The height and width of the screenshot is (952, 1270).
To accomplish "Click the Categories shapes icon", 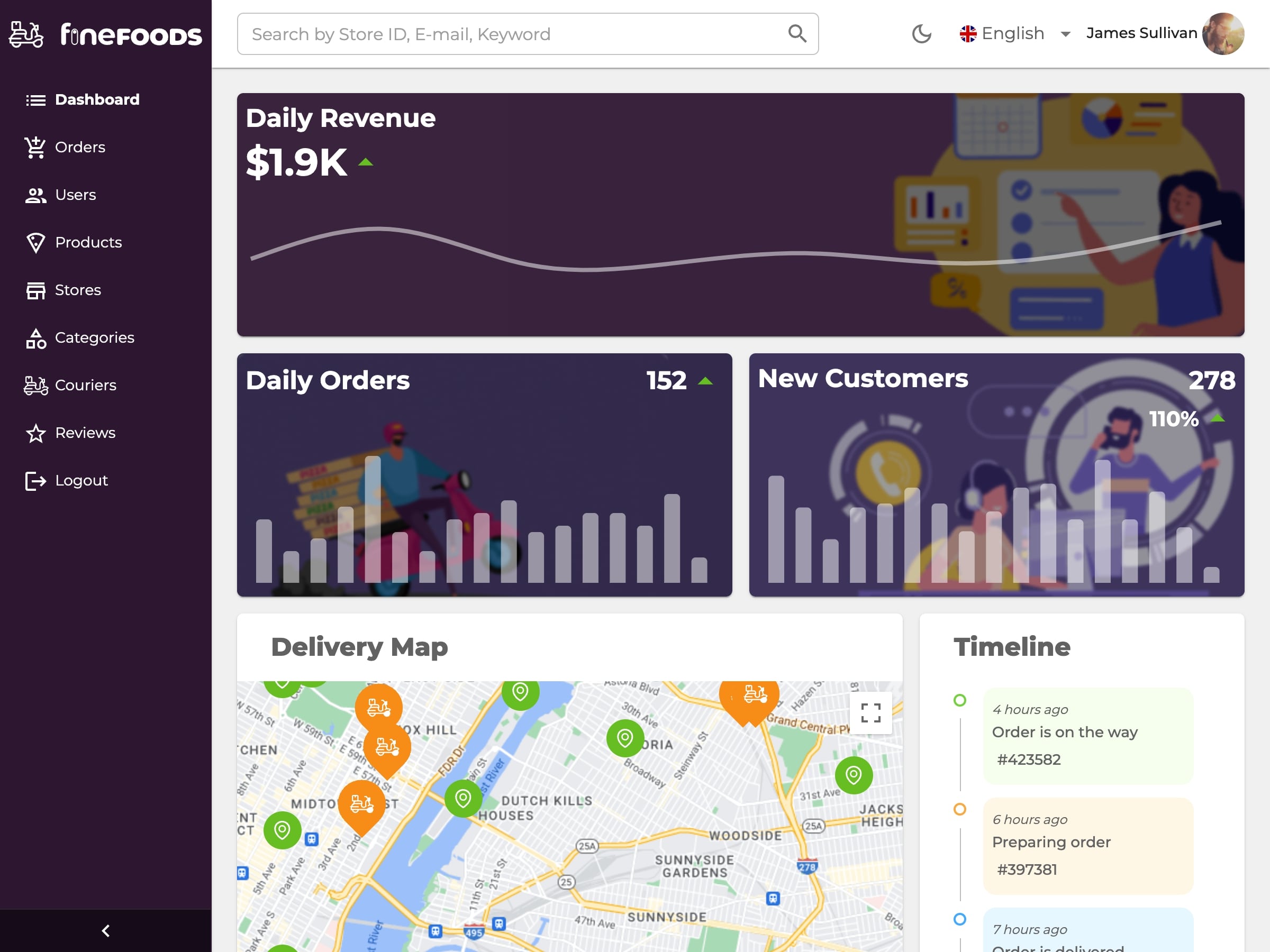I will tap(35, 338).
